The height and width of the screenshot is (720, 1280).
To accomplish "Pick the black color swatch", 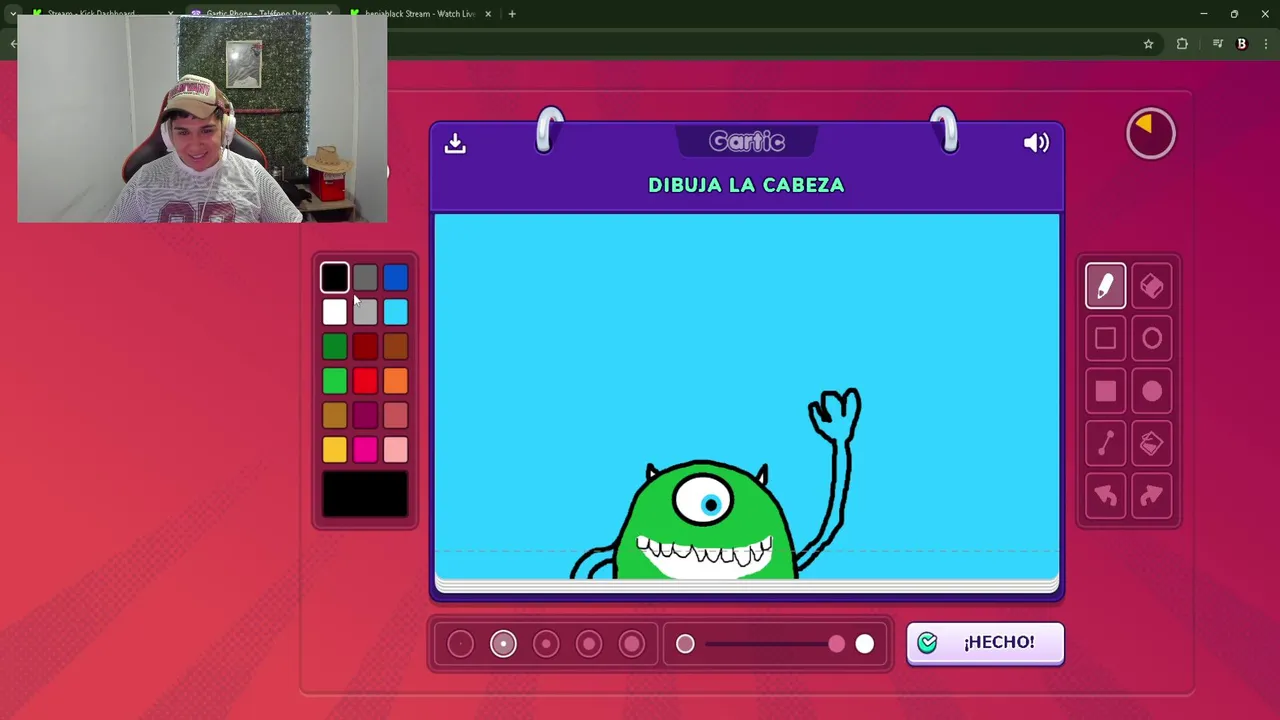I will coord(335,278).
